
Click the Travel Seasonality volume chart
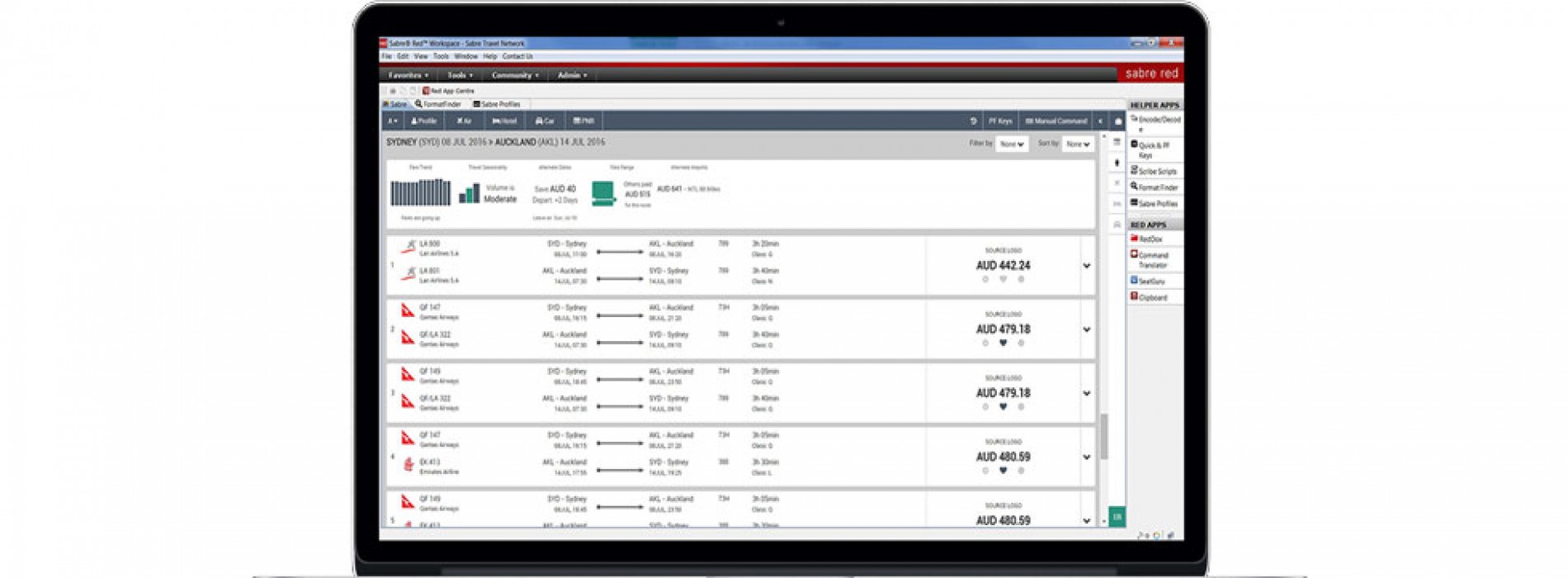click(x=469, y=194)
